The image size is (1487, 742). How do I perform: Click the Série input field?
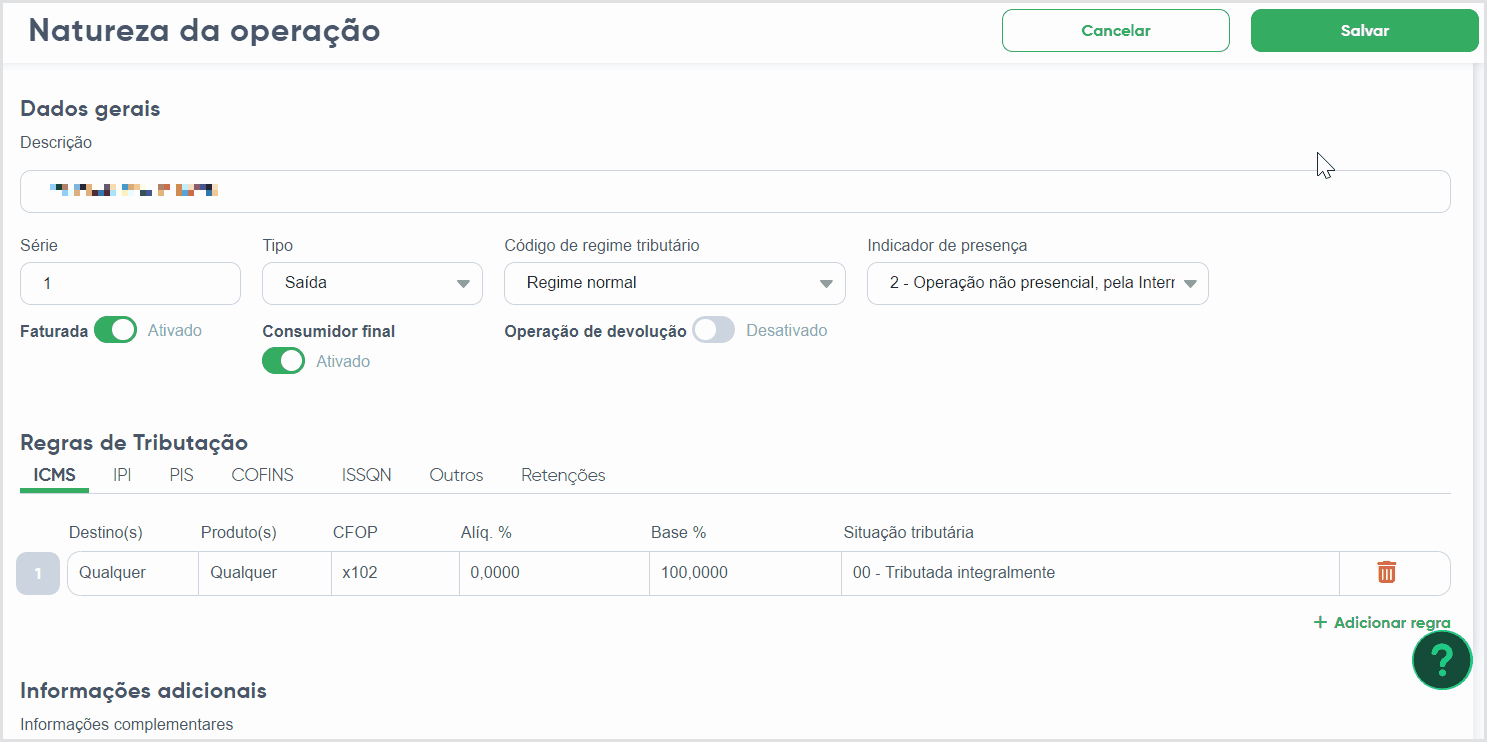(x=130, y=283)
